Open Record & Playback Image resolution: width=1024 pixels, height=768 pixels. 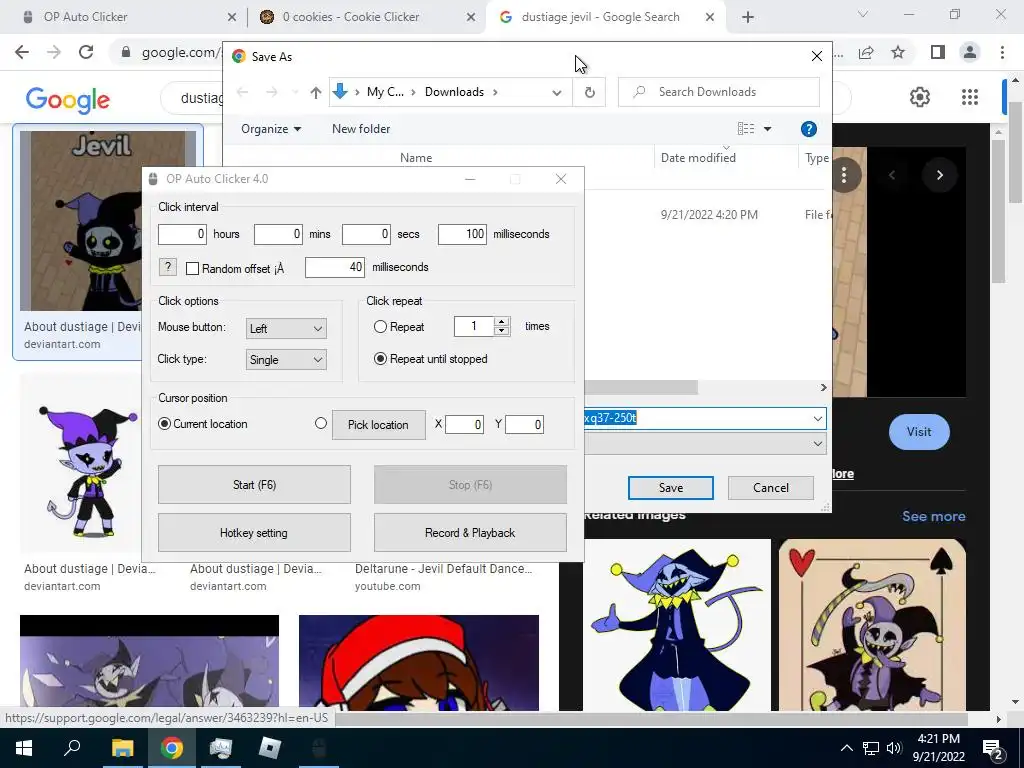coord(470,533)
